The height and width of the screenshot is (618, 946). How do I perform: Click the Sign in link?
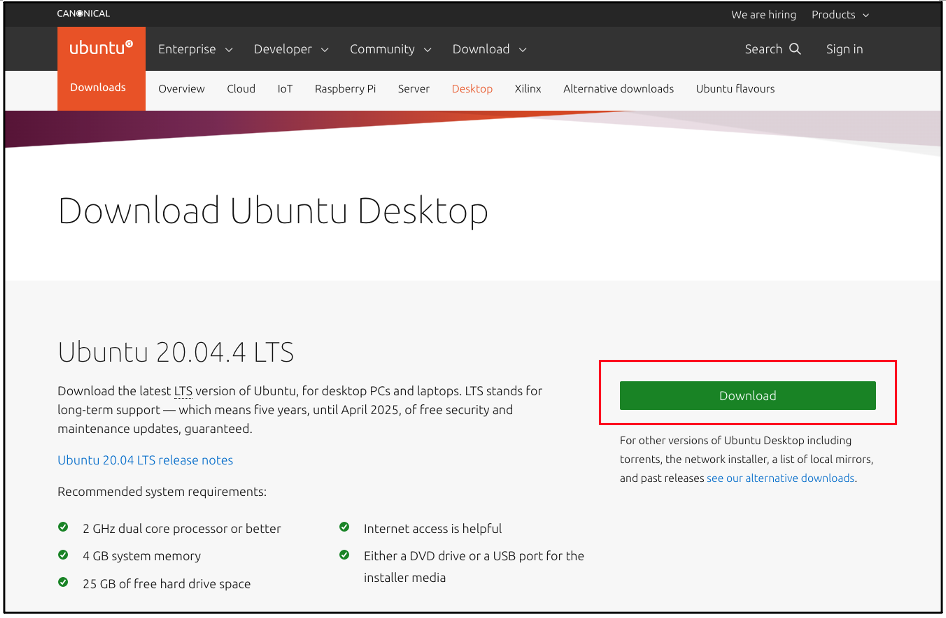pyautogui.click(x=844, y=49)
